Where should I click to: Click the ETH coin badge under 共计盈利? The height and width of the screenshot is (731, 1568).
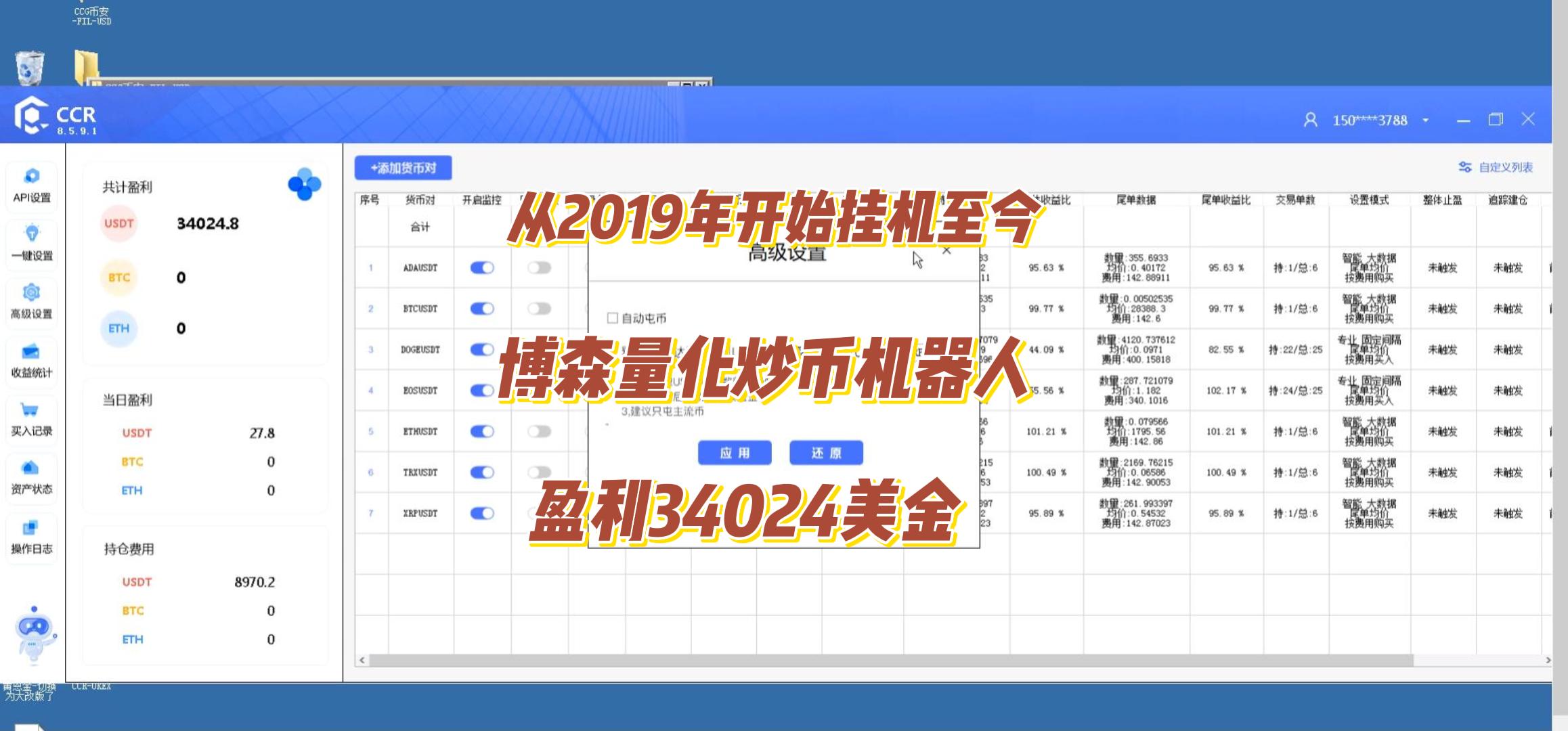(x=119, y=328)
